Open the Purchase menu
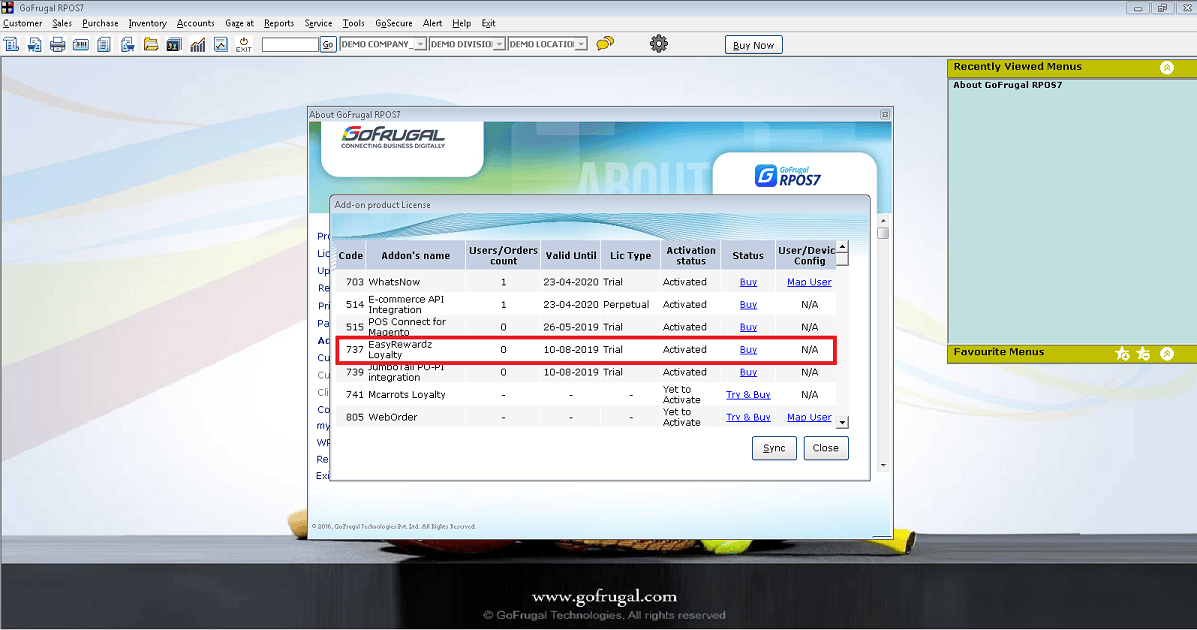The width and height of the screenshot is (1197, 630). (x=100, y=23)
